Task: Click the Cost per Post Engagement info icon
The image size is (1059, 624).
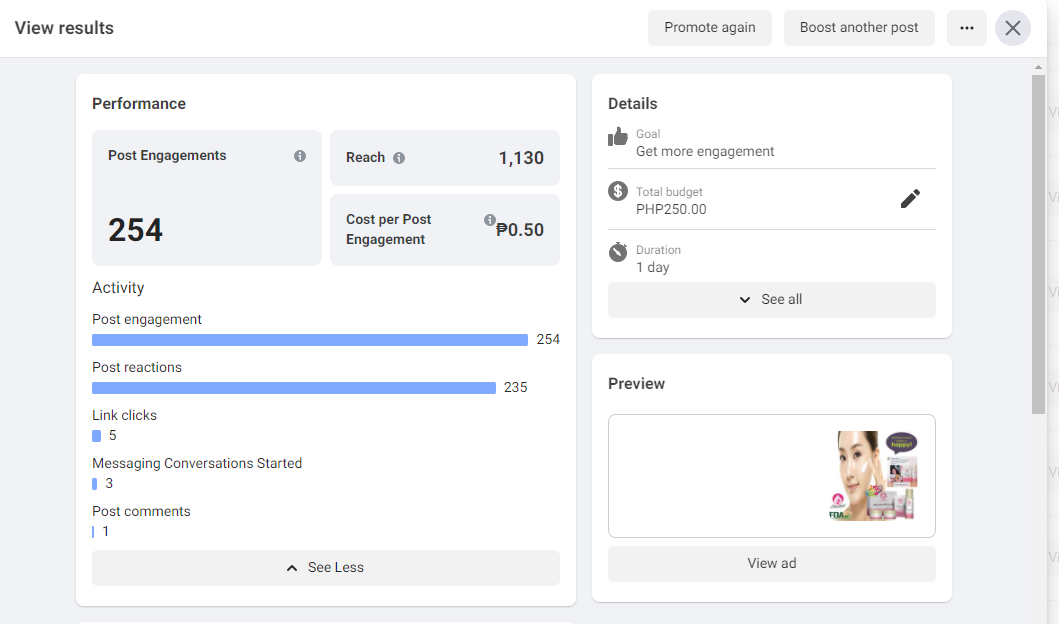Action: [490, 220]
